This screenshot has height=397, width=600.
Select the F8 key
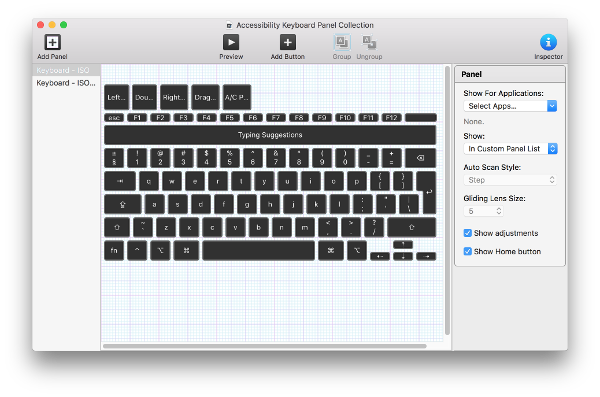(299, 118)
